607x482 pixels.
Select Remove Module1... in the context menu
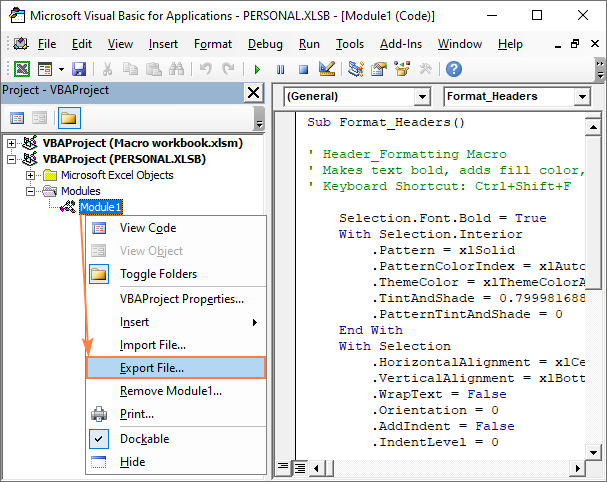170,391
